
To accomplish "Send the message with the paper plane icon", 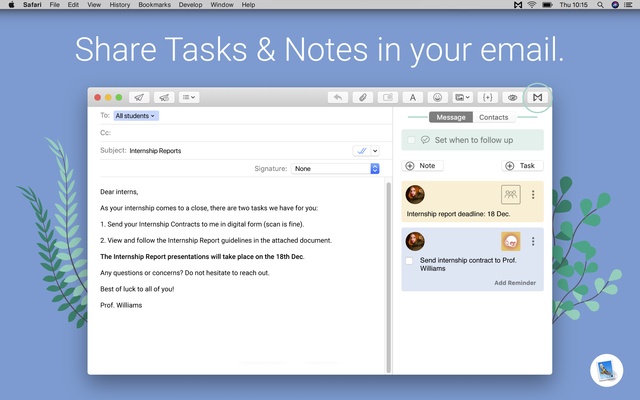I will [x=139, y=97].
